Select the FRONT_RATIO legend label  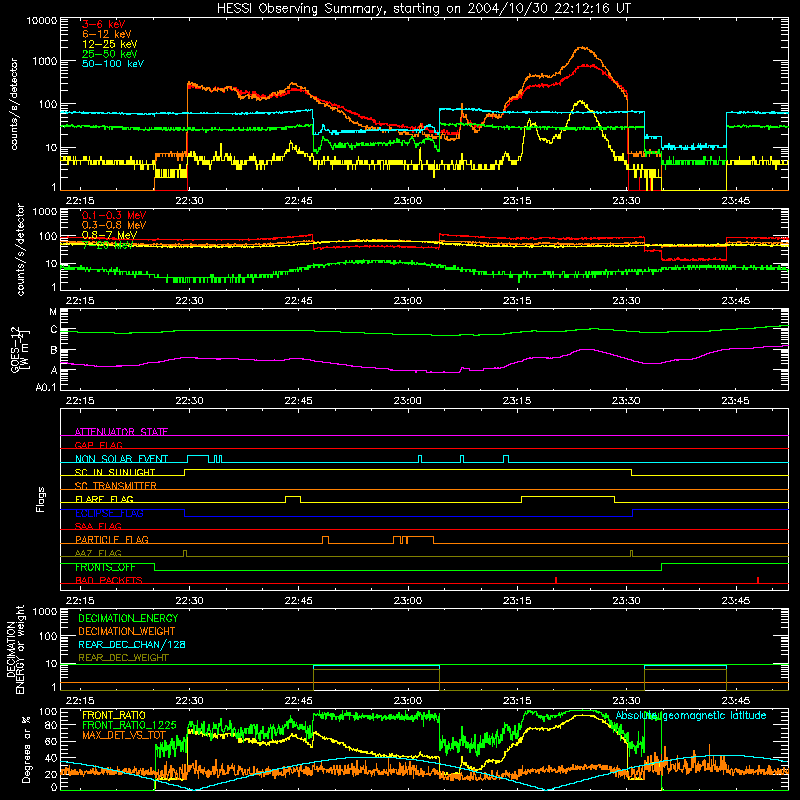coord(113,715)
